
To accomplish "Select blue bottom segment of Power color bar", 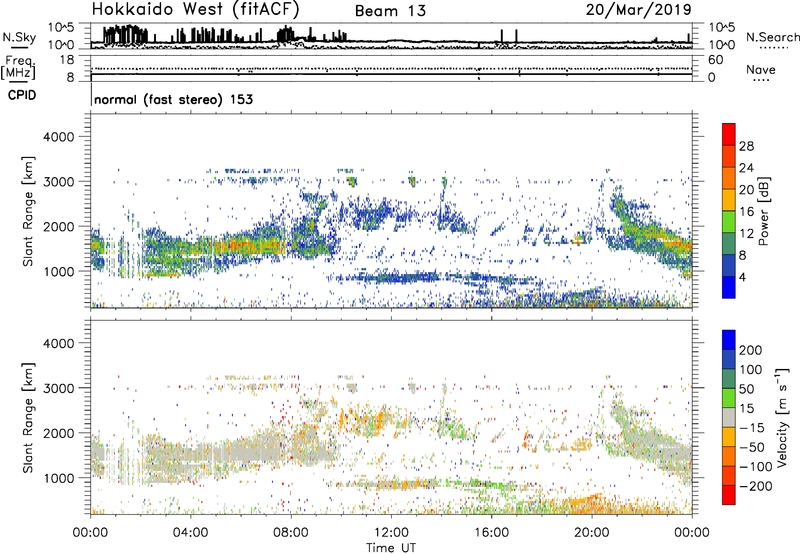I will [729, 287].
